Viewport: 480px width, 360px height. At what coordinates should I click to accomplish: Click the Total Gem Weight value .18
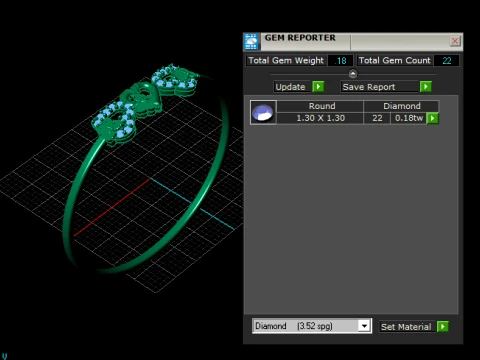point(340,61)
